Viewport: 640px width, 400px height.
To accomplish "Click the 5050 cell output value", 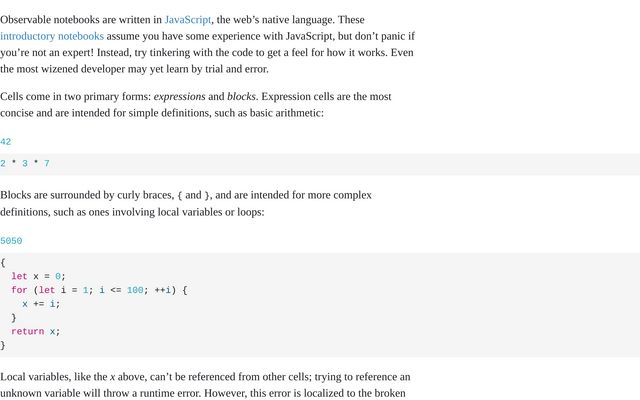I will click(11, 241).
